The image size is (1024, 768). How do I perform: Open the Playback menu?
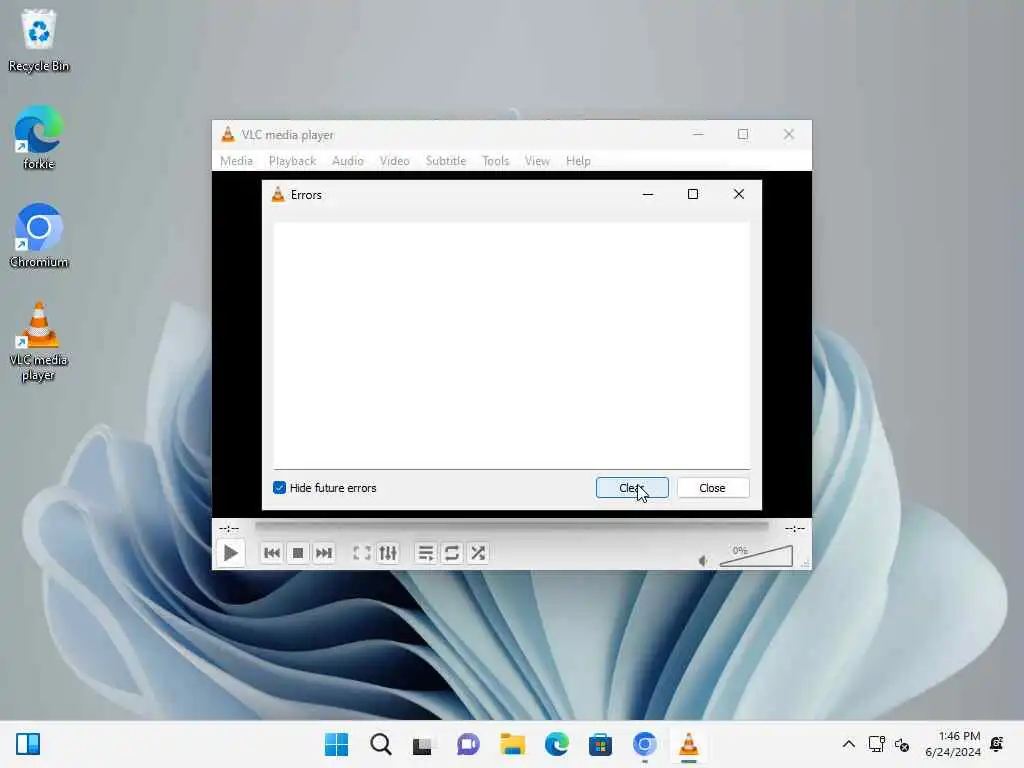tap(292, 161)
